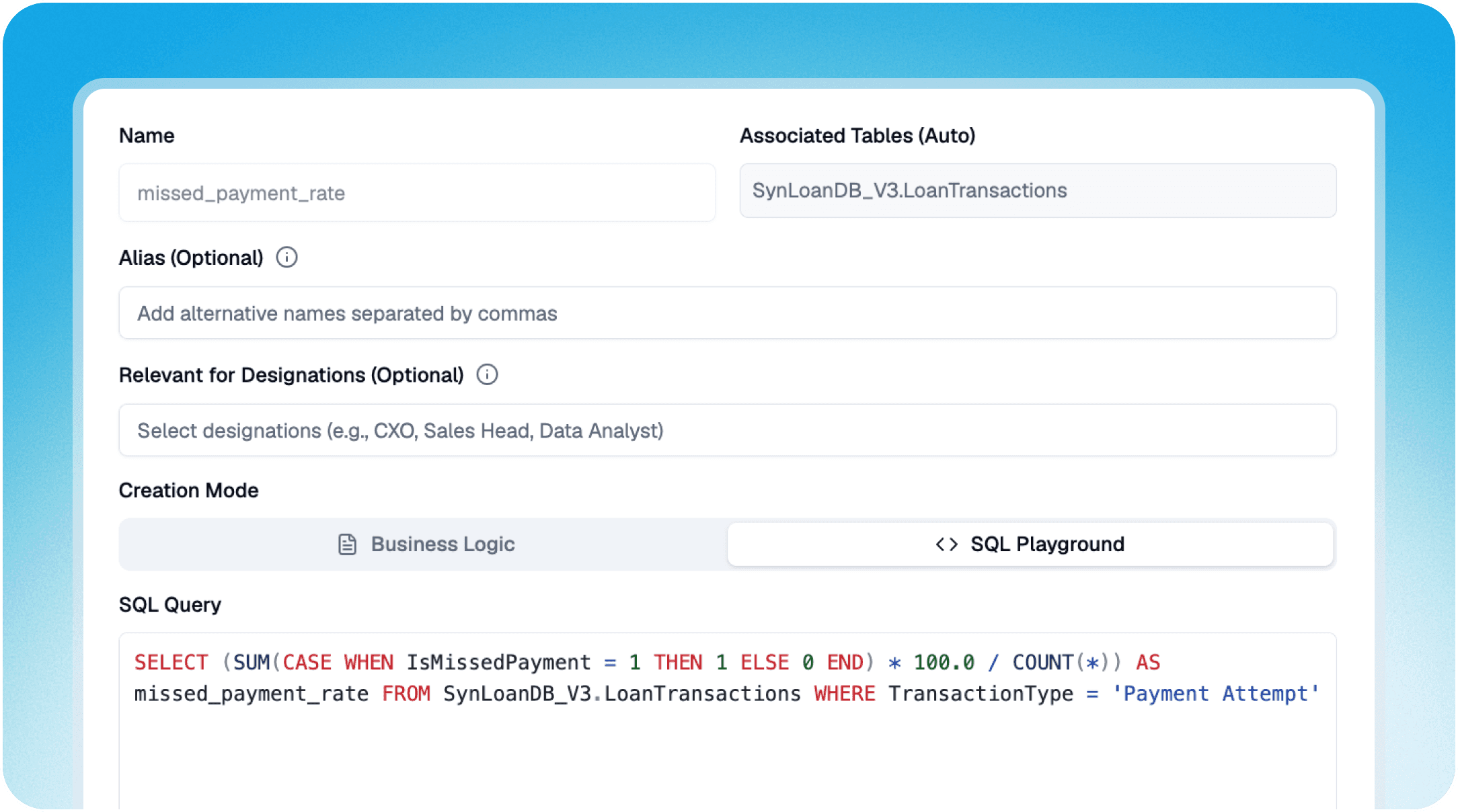Click the SQL Query label
This screenshot has width=1458, height=812.
[x=170, y=605]
